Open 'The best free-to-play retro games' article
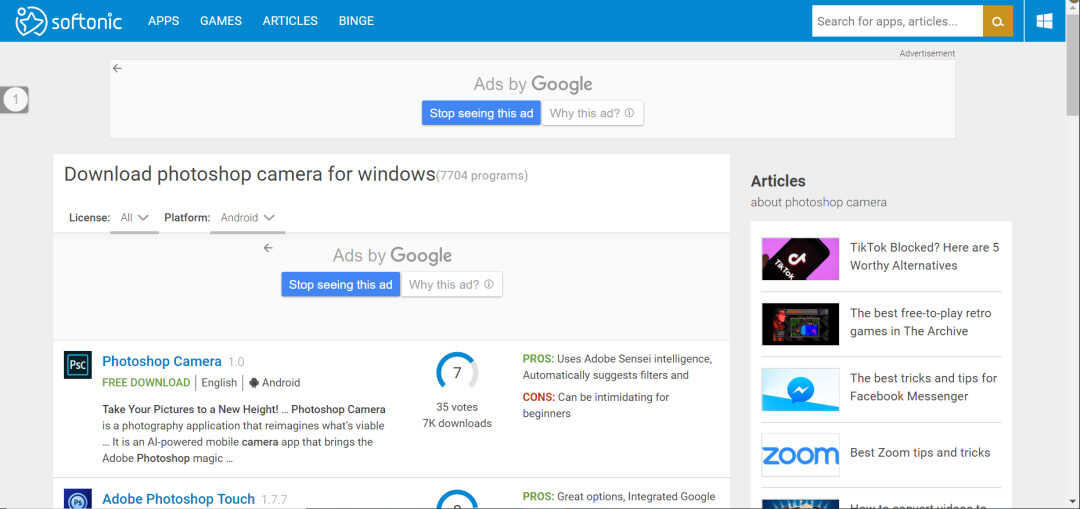 click(x=920, y=322)
